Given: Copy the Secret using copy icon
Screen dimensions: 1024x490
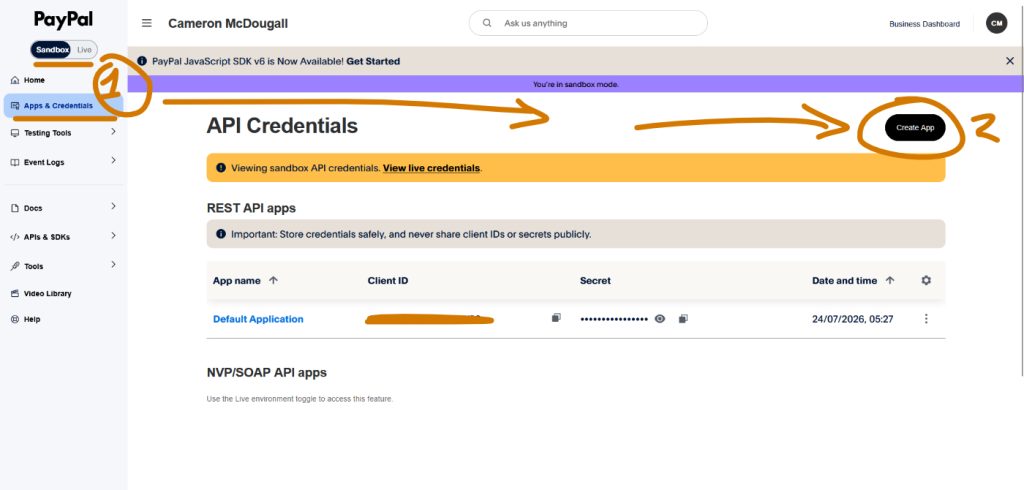Looking at the screenshot, I should pyautogui.click(x=683, y=319).
